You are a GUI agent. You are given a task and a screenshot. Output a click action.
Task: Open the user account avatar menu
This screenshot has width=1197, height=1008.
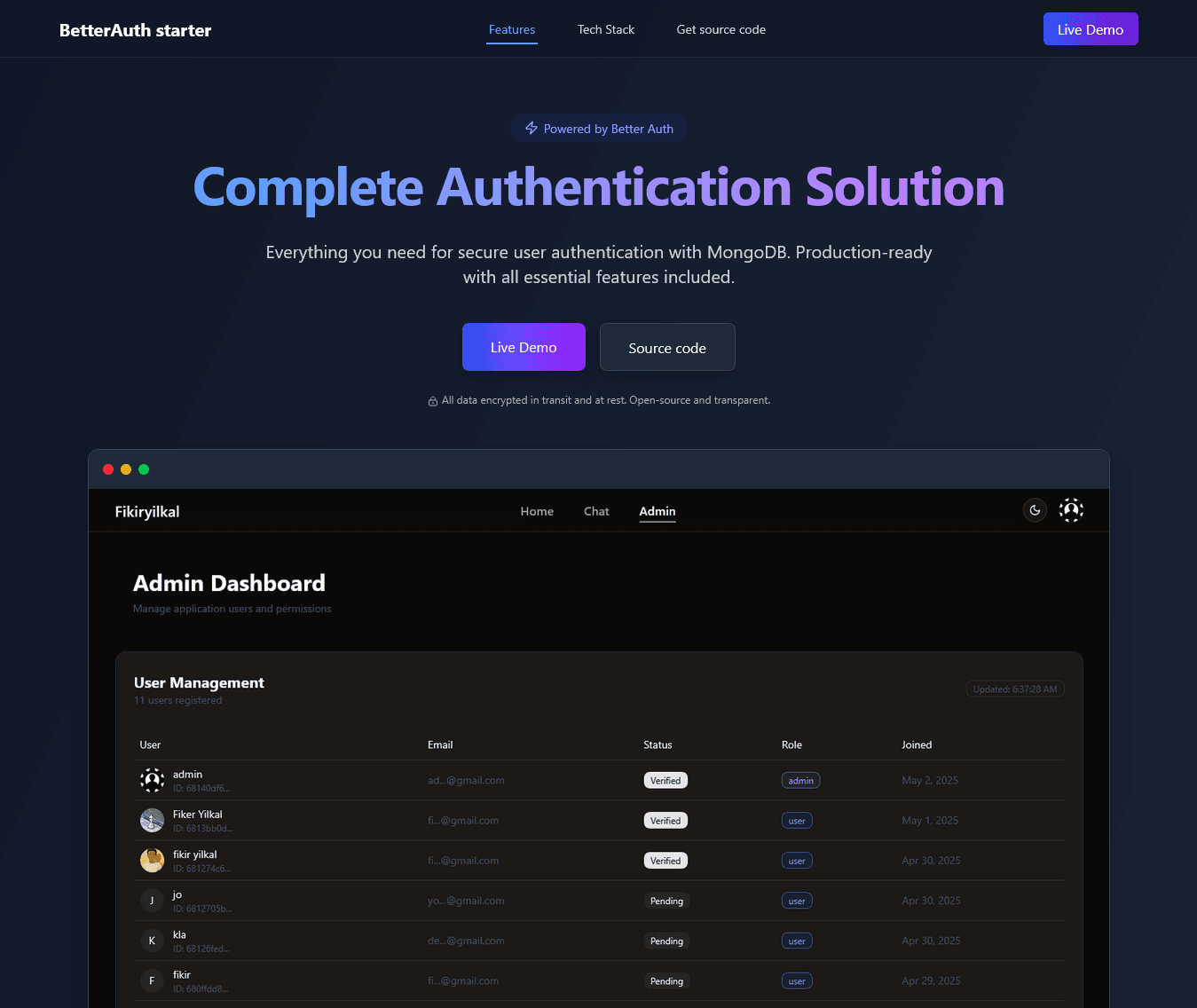(x=1071, y=510)
